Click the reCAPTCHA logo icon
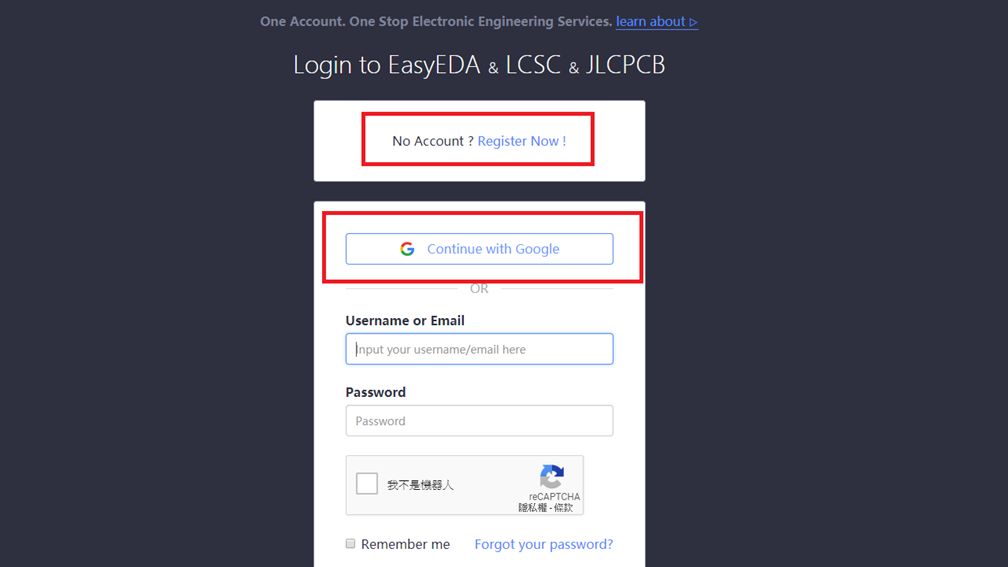The height and width of the screenshot is (567, 1008). pyautogui.click(x=552, y=476)
